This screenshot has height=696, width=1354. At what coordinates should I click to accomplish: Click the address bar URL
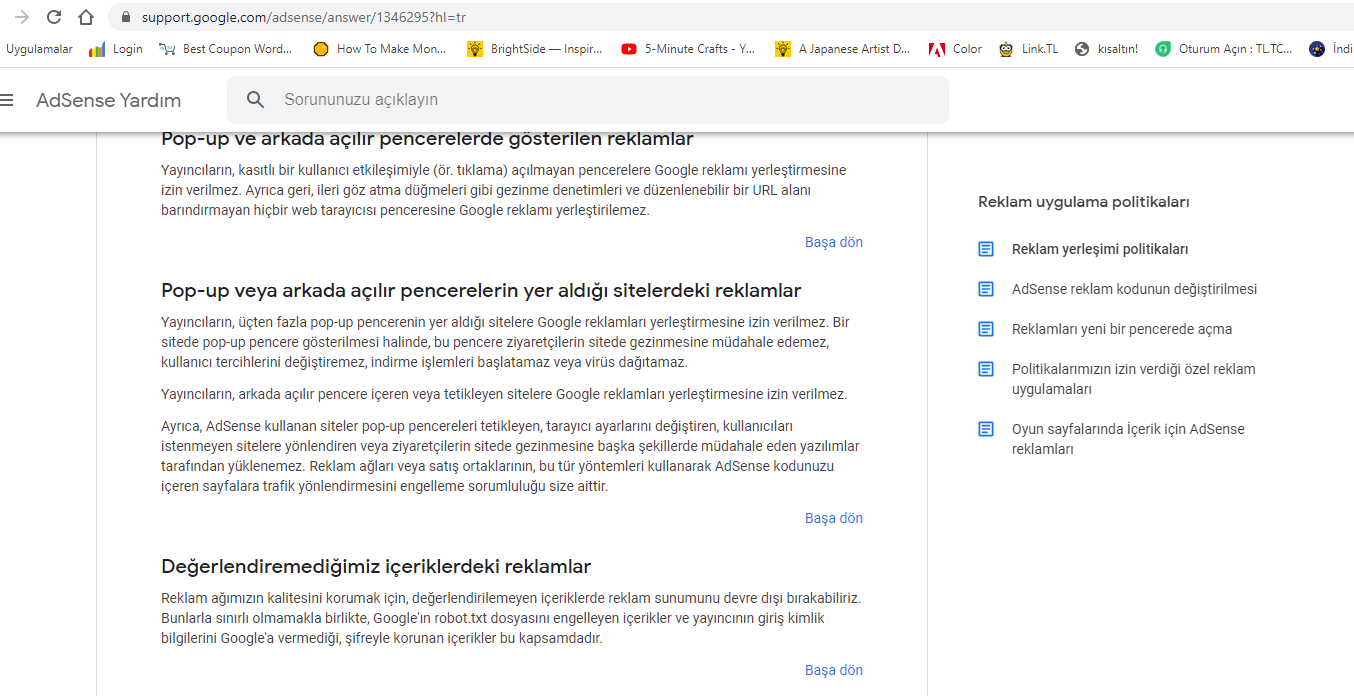click(x=304, y=17)
